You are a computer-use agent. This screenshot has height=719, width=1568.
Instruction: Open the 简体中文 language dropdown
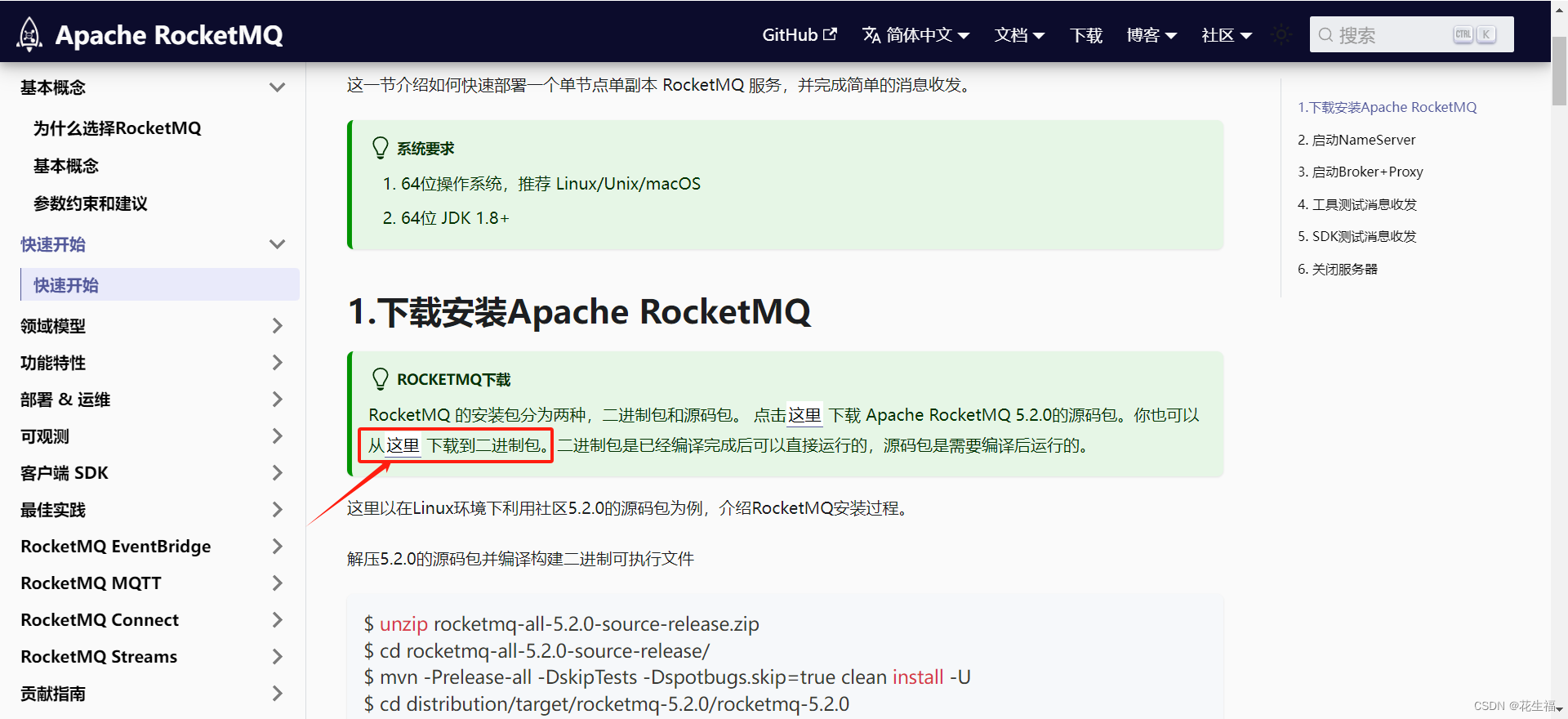coord(916,35)
